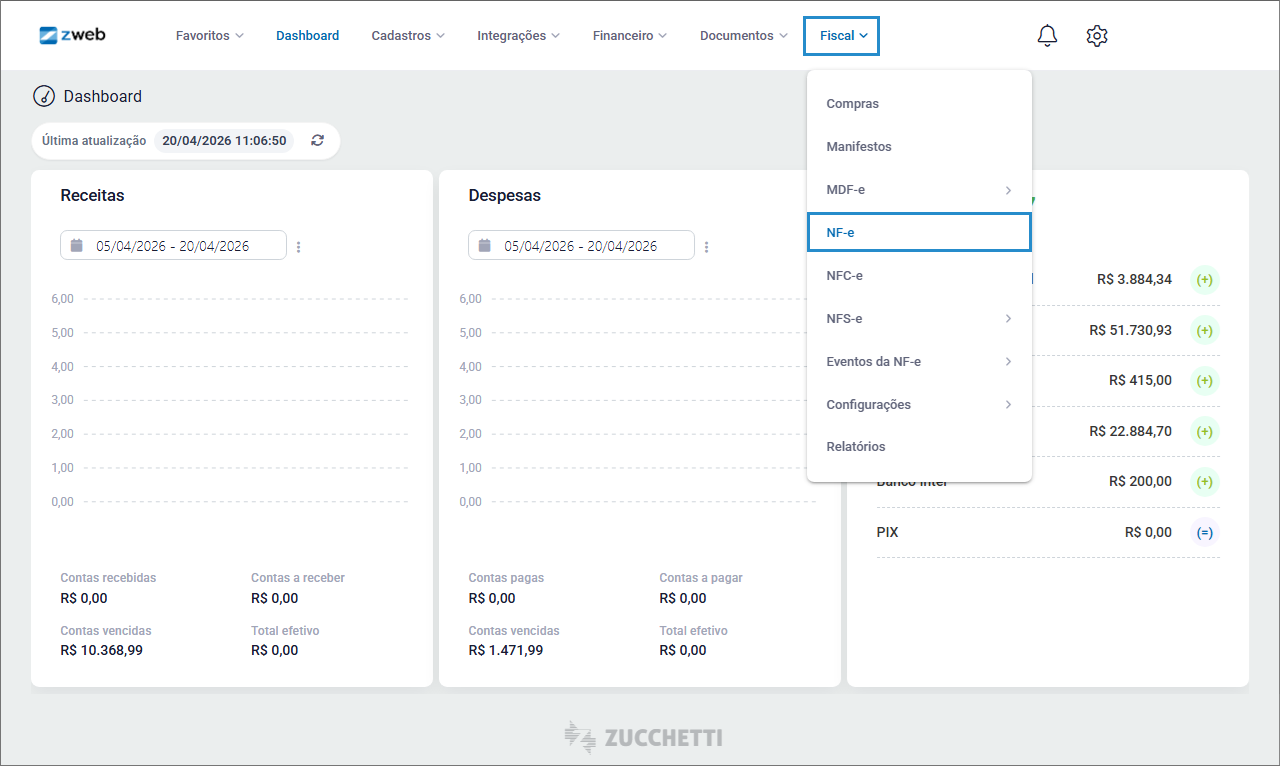Viewport: 1280px width, 766px height.
Task: Click the equals badge on PIX row
Action: tap(1205, 533)
